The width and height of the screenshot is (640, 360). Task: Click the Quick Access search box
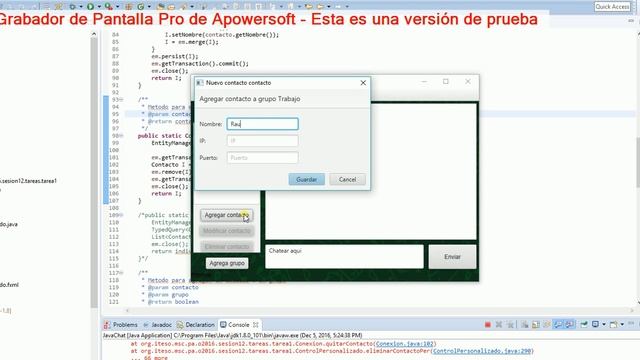click(x=612, y=7)
